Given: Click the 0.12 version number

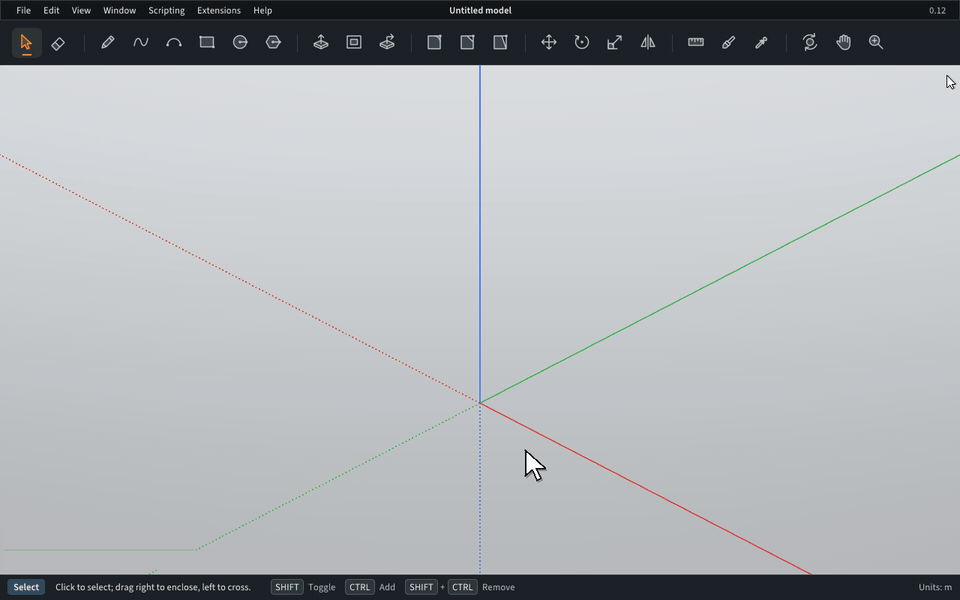Looking at the screenshot, I should point(937,10).
